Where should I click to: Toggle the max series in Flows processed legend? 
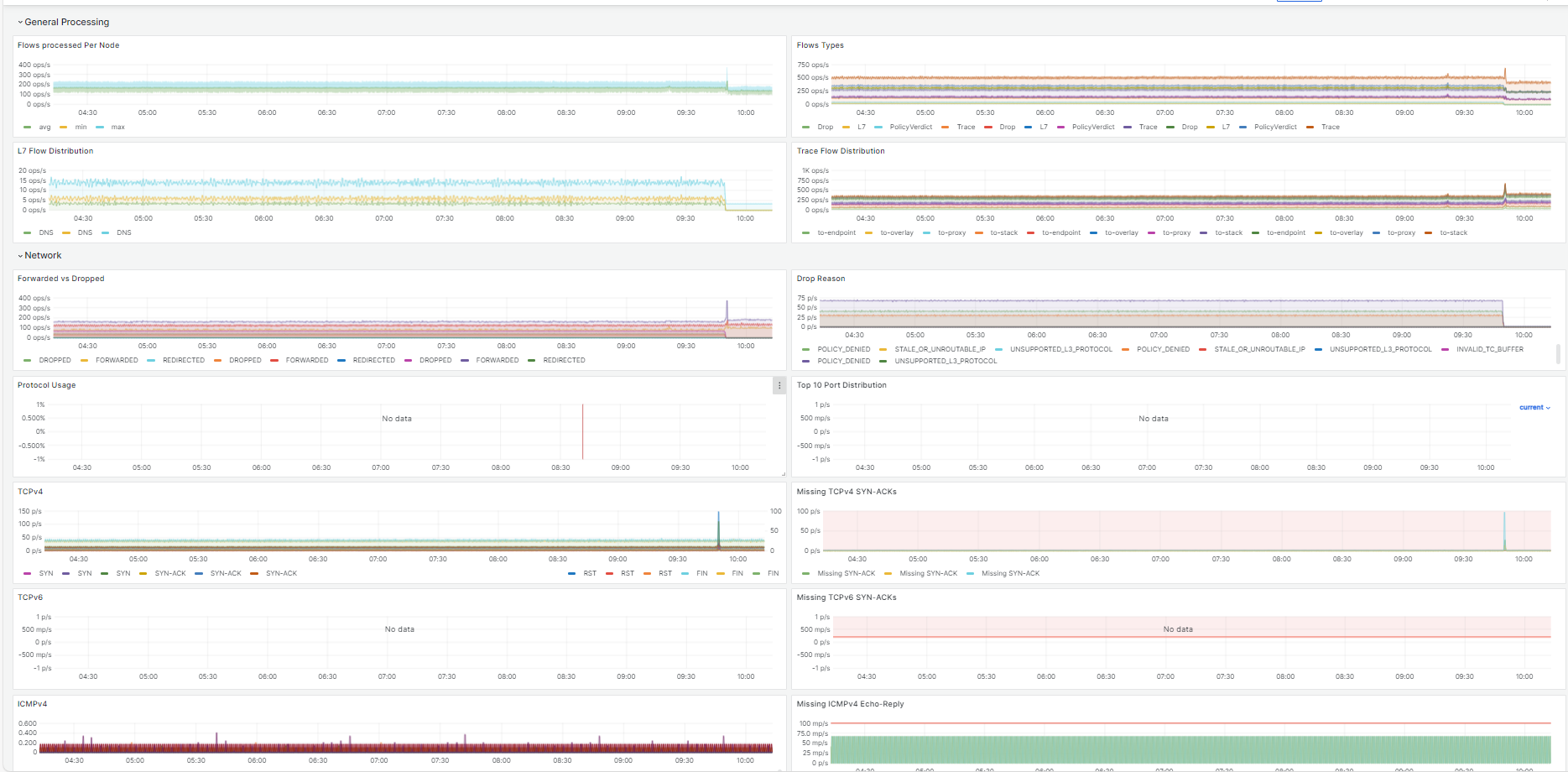[118, 128]
